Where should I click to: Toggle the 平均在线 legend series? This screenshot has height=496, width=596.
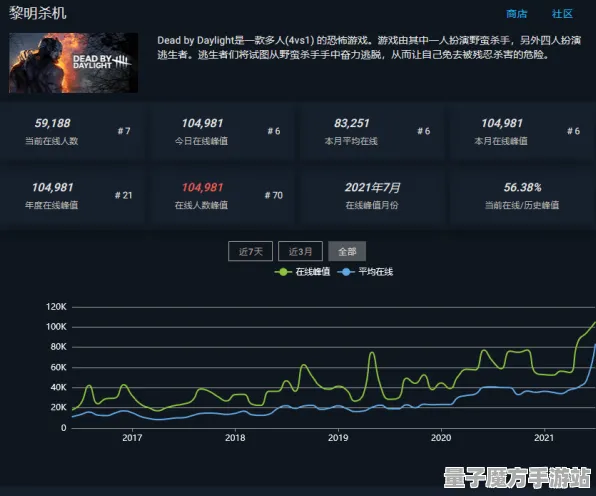pos(365,272)
